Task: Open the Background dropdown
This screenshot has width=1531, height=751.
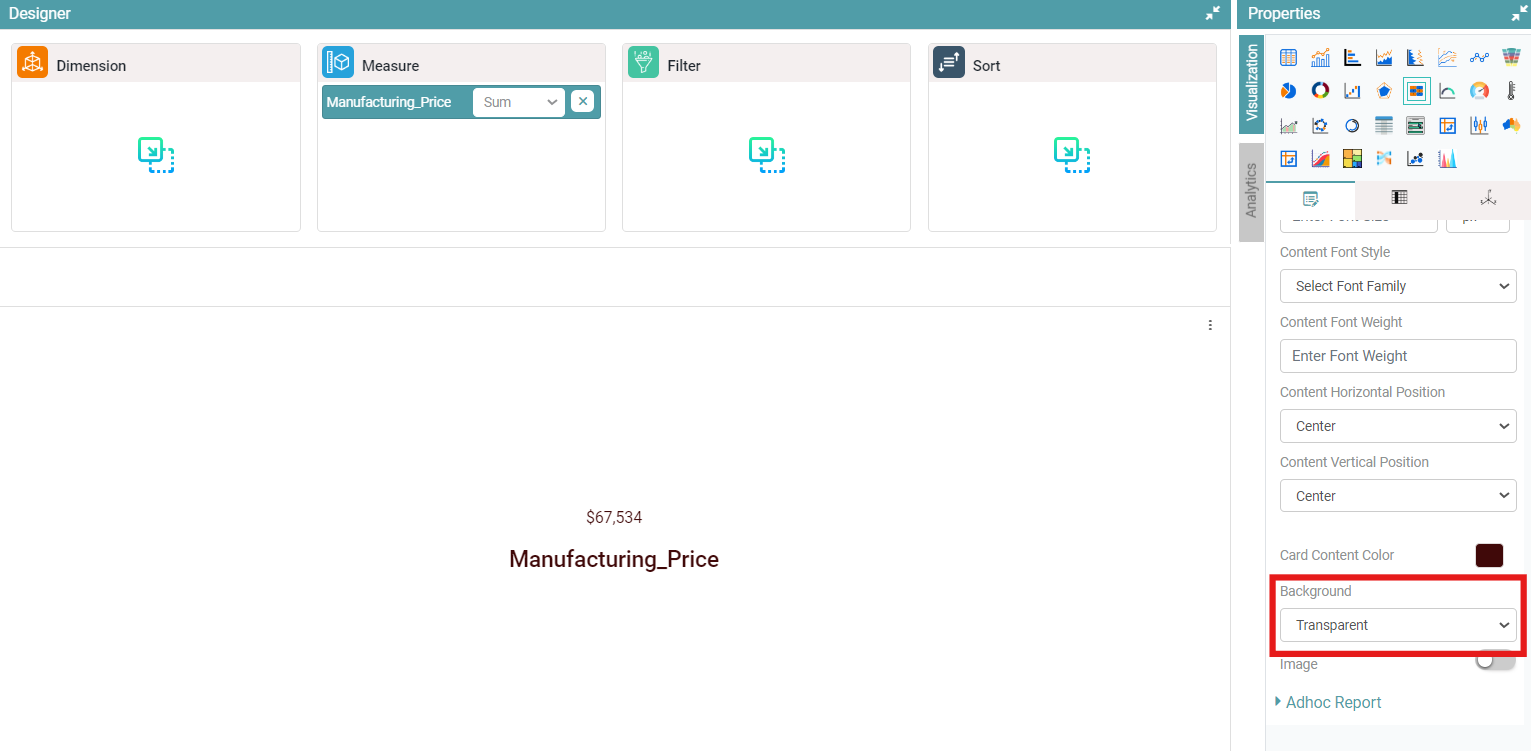Action: point(1397,625)
